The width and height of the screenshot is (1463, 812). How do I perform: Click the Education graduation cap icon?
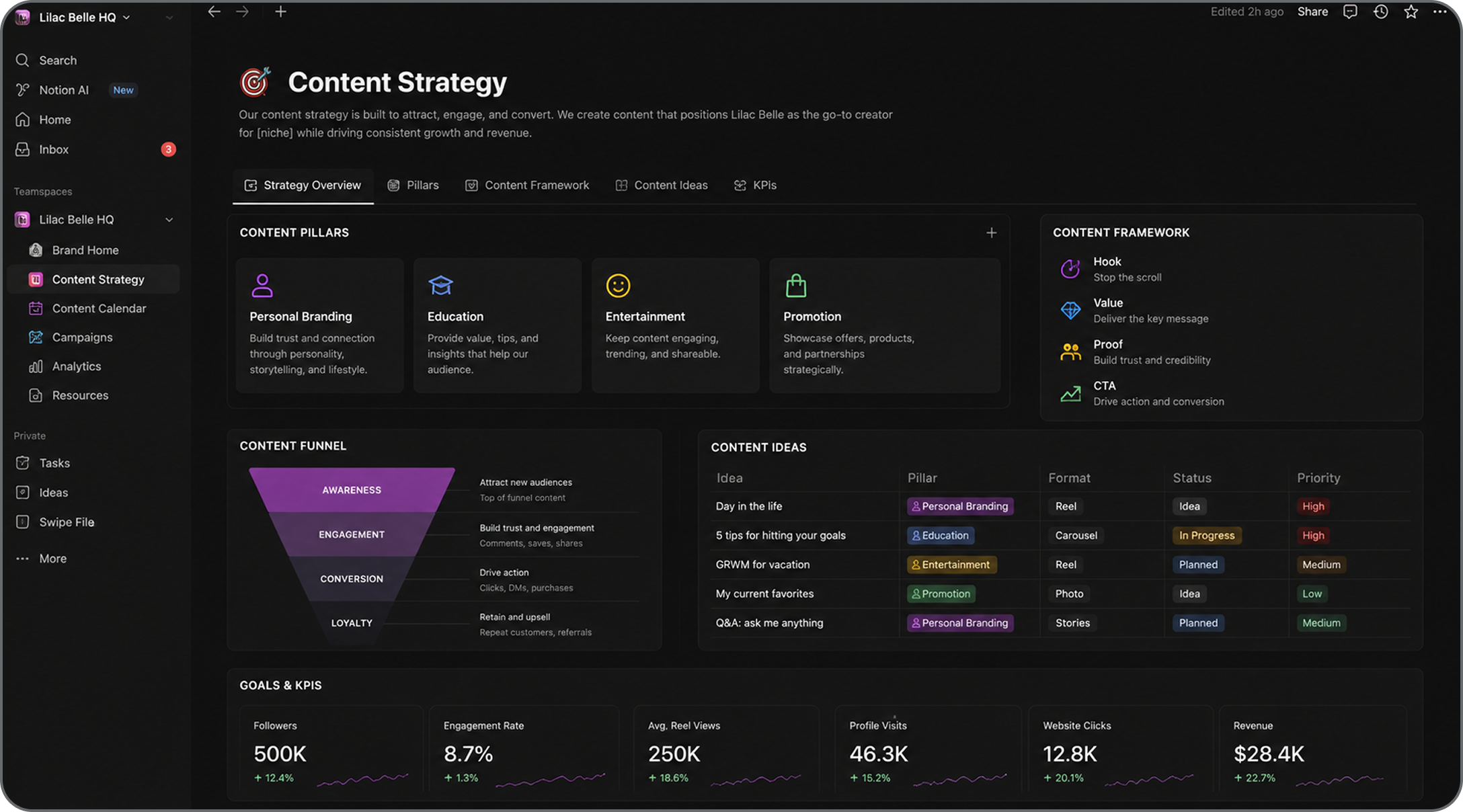(x=440, y=285)
